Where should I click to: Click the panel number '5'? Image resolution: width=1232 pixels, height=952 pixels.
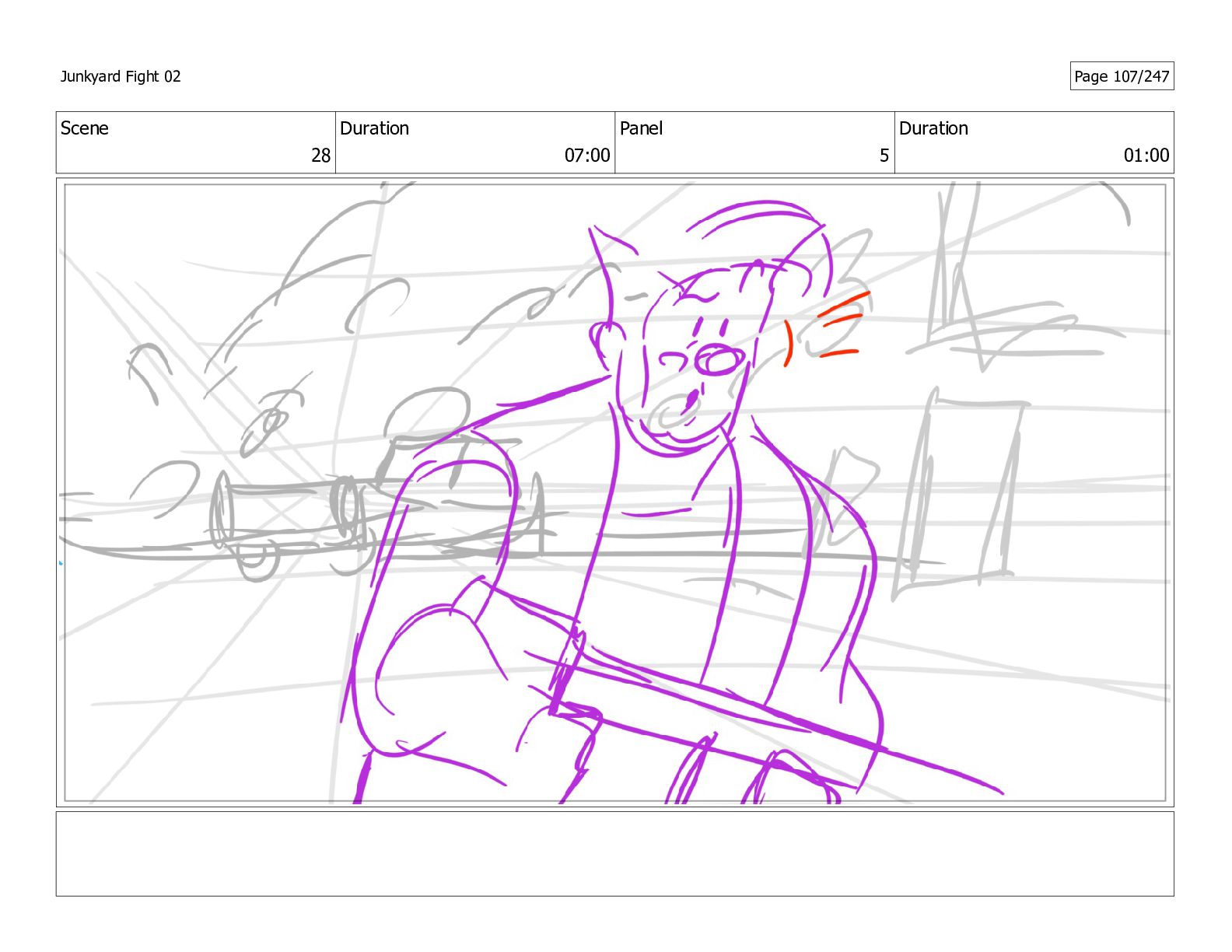(884, 156)
